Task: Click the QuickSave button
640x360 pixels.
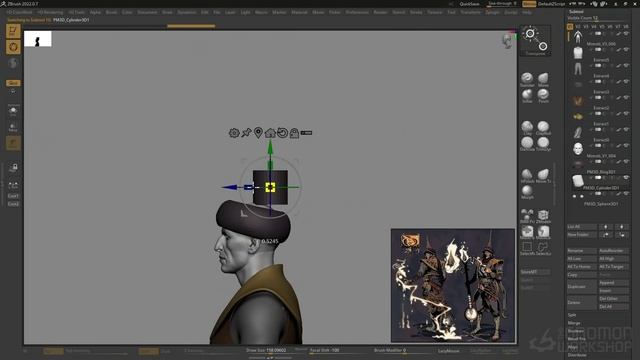Action: tap(470, 4)
